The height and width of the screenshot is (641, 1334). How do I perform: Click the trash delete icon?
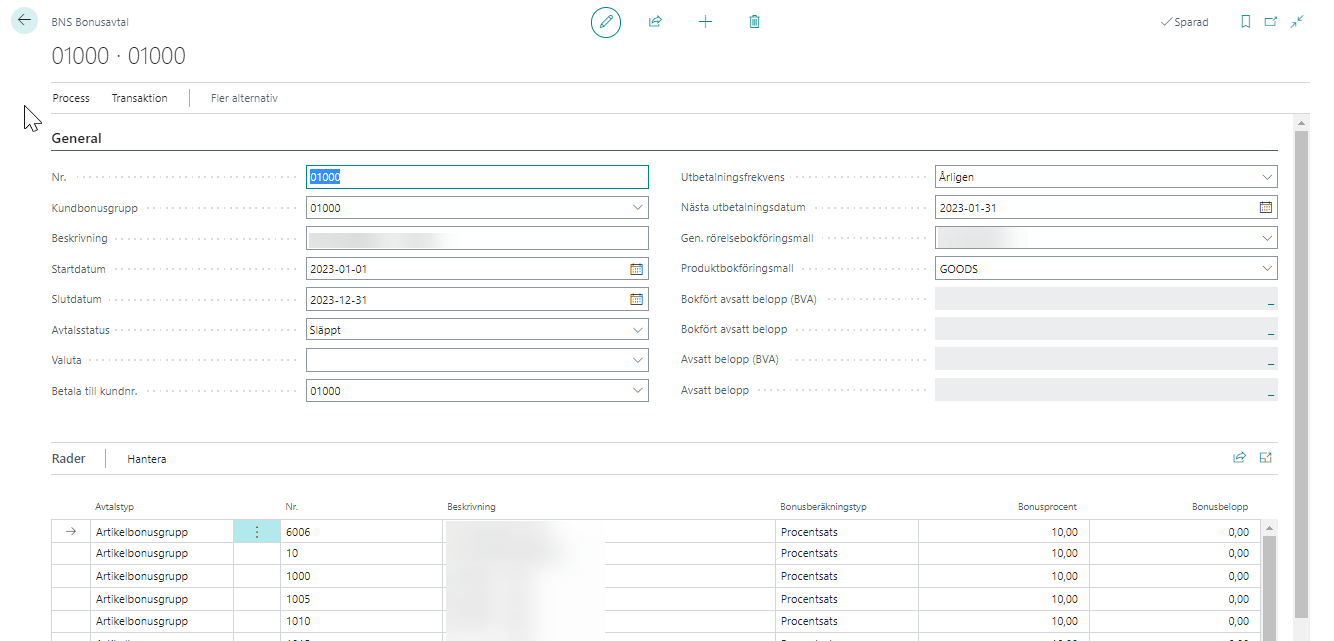coord(755,21)
